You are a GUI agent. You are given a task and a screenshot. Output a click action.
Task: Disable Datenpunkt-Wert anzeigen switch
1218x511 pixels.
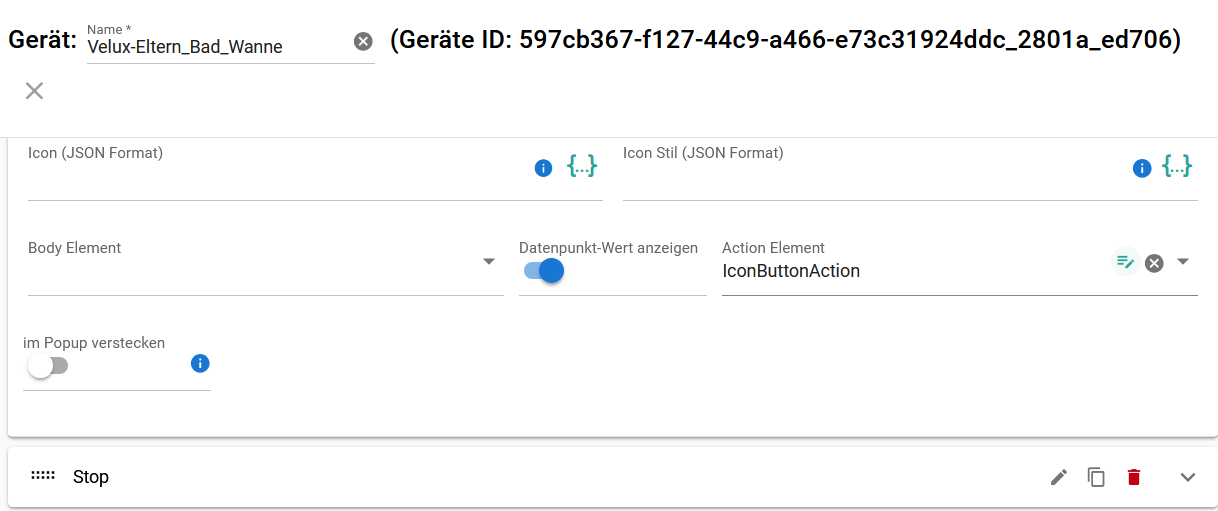[544, 271]
